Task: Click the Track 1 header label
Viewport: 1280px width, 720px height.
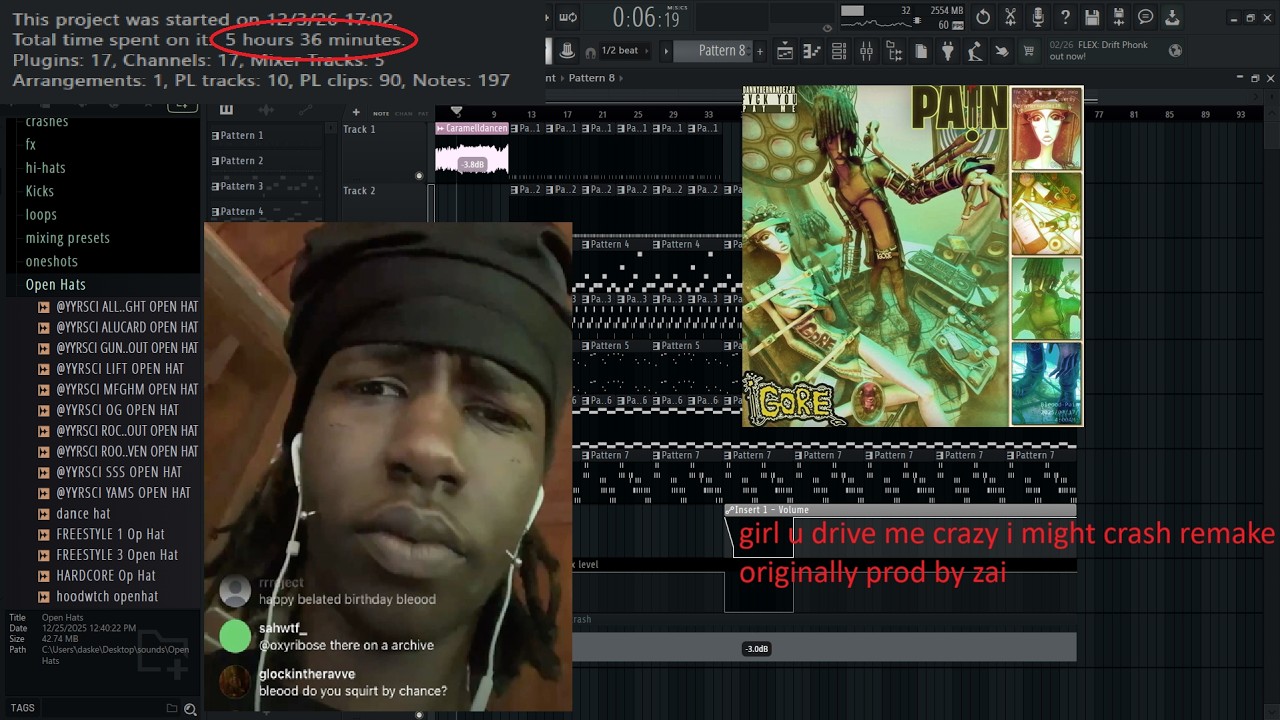Action: (x=359, y=129)
